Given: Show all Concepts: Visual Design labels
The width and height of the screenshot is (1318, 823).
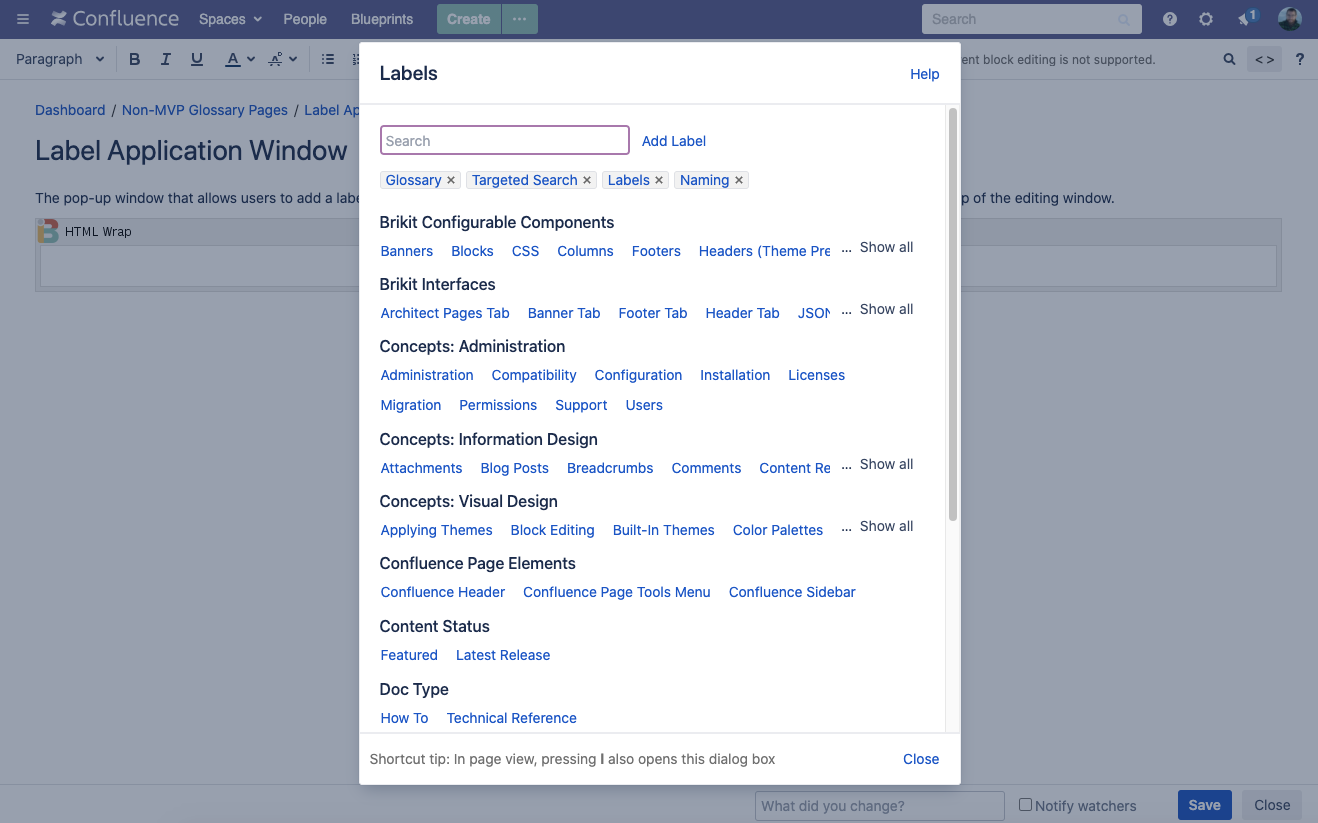Looking at the screenshot, I should (886, 526).
